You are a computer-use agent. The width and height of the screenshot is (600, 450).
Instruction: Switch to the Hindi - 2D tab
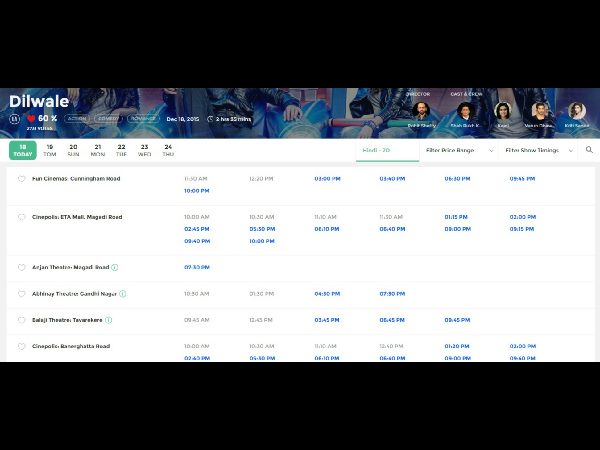387,150
